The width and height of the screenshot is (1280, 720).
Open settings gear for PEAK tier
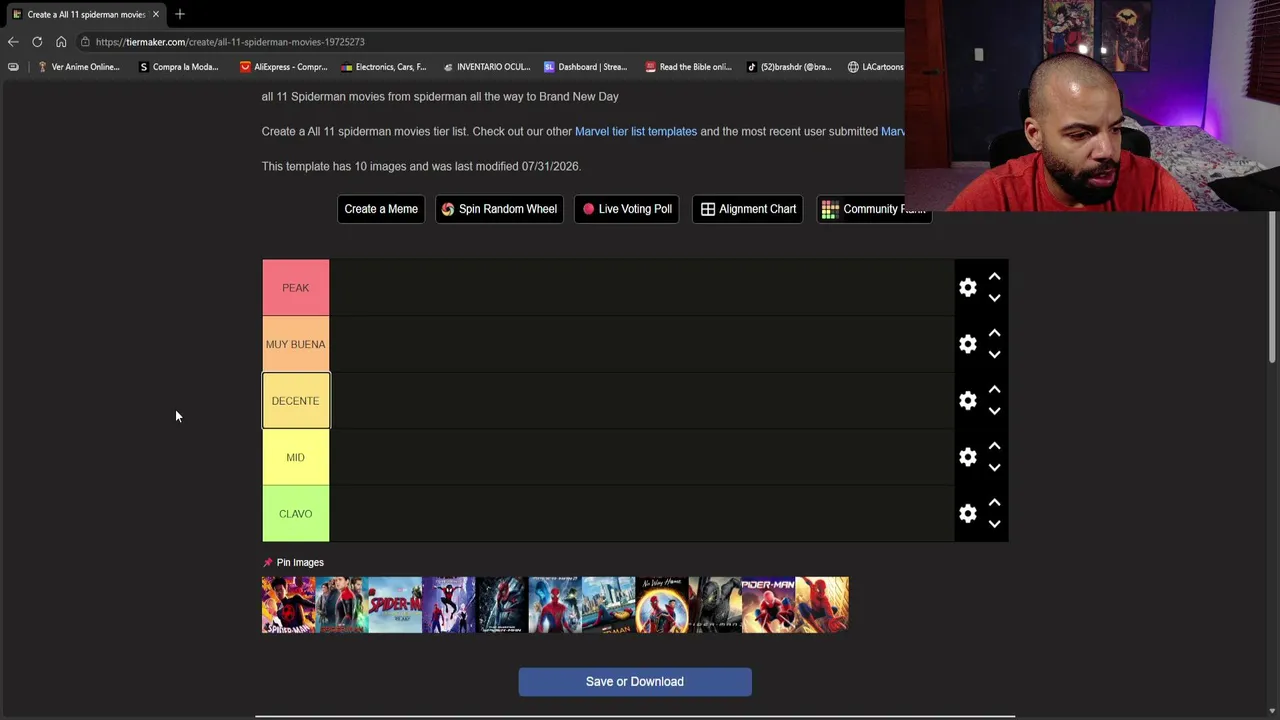[x=967, y=288]
